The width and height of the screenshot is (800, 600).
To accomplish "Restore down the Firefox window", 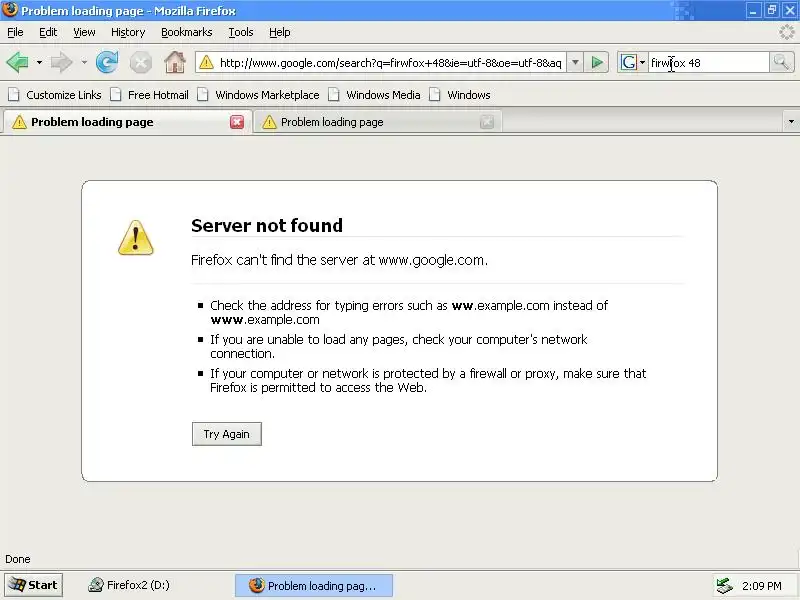I will pos(771,11).
